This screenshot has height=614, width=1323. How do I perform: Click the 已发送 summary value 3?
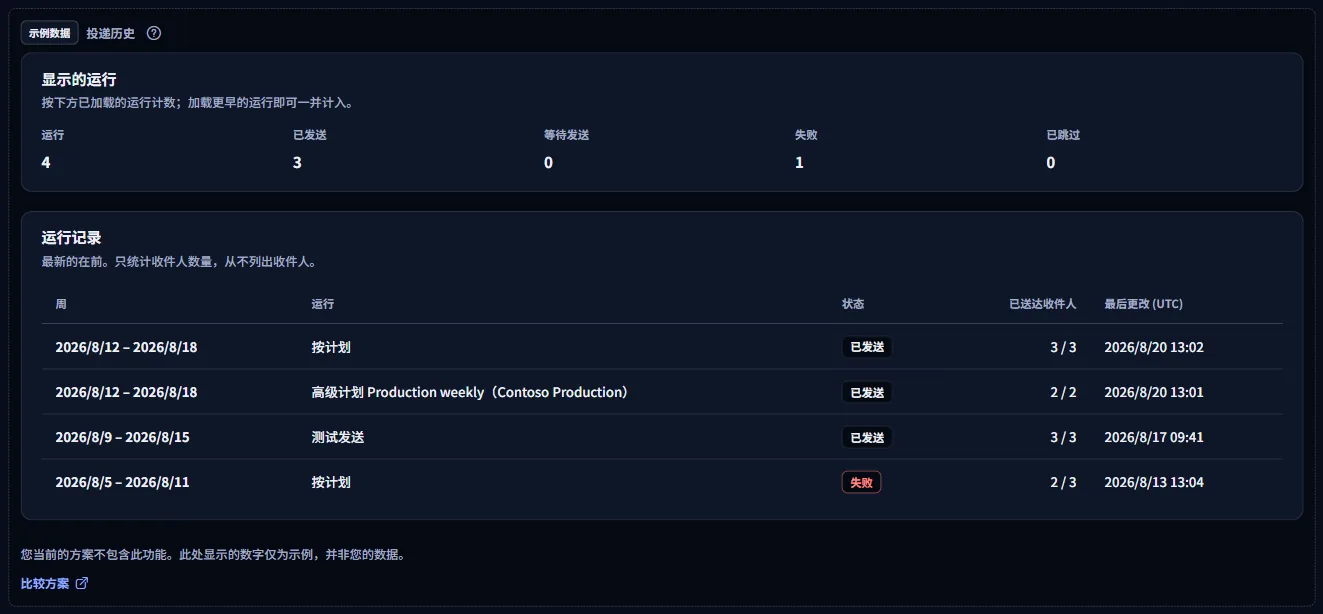297,162
